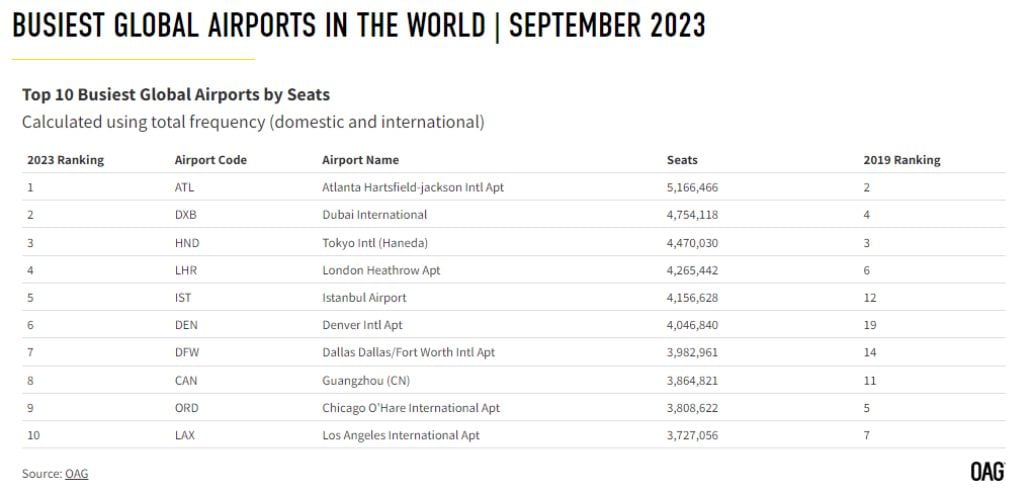Screen dimensions: 1020x500
Task: Select the Los Angeles International Apt row
Action: [400, 435]
